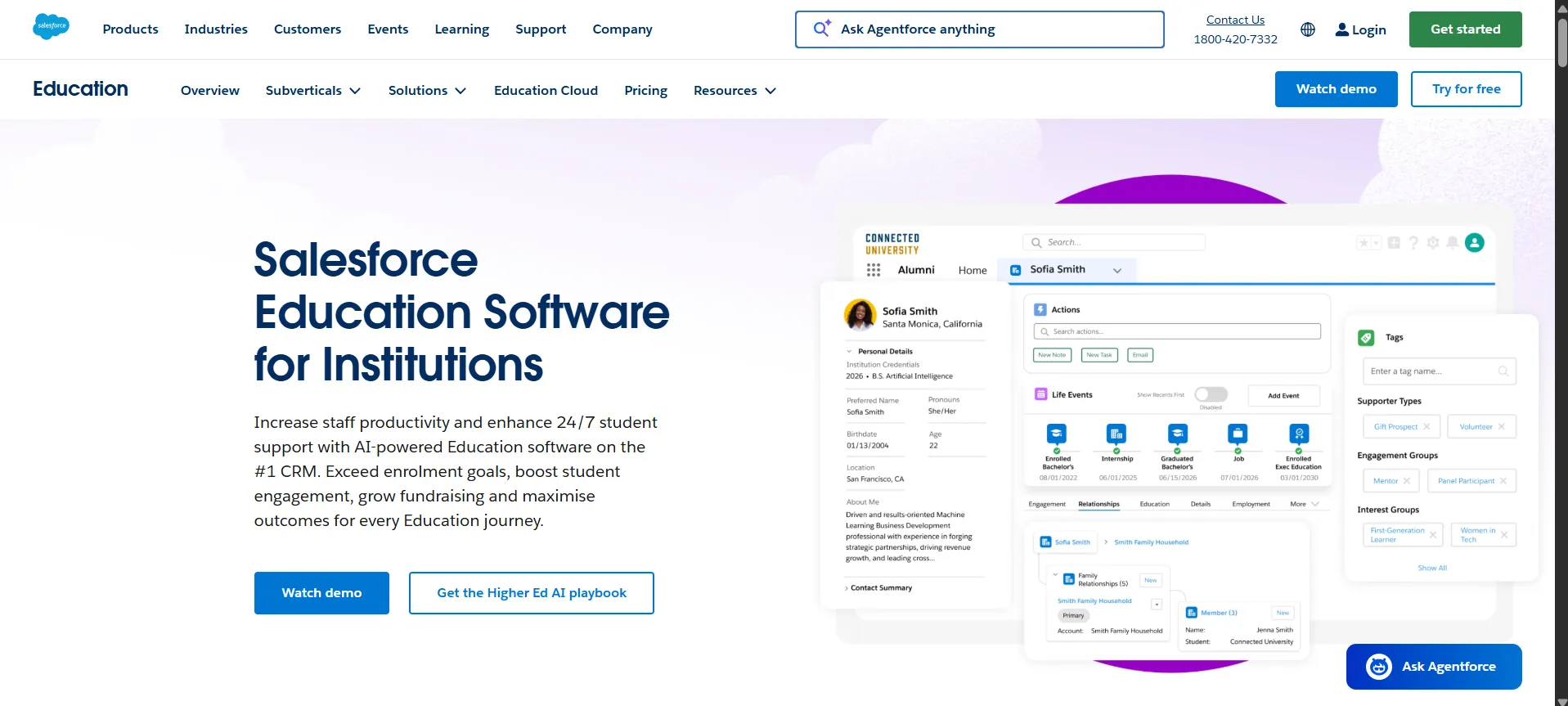This screenshot has height=706, width=1568.
Task: Click the Actions lightning icon
Action: 1040,310
